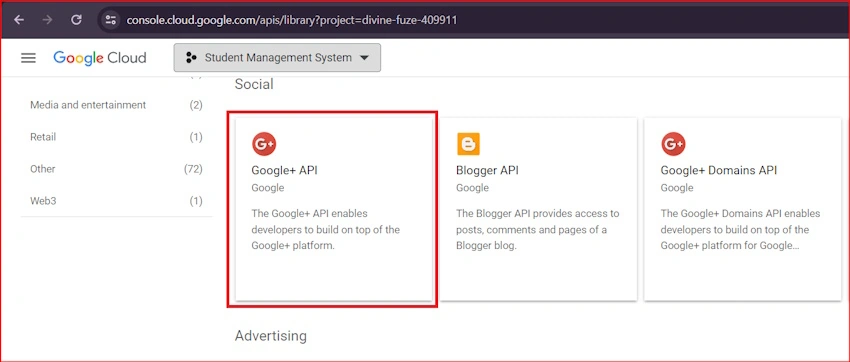850x362 pixels.
Task: Click the Google+ API card icon
Action: (x=264, y=144)
